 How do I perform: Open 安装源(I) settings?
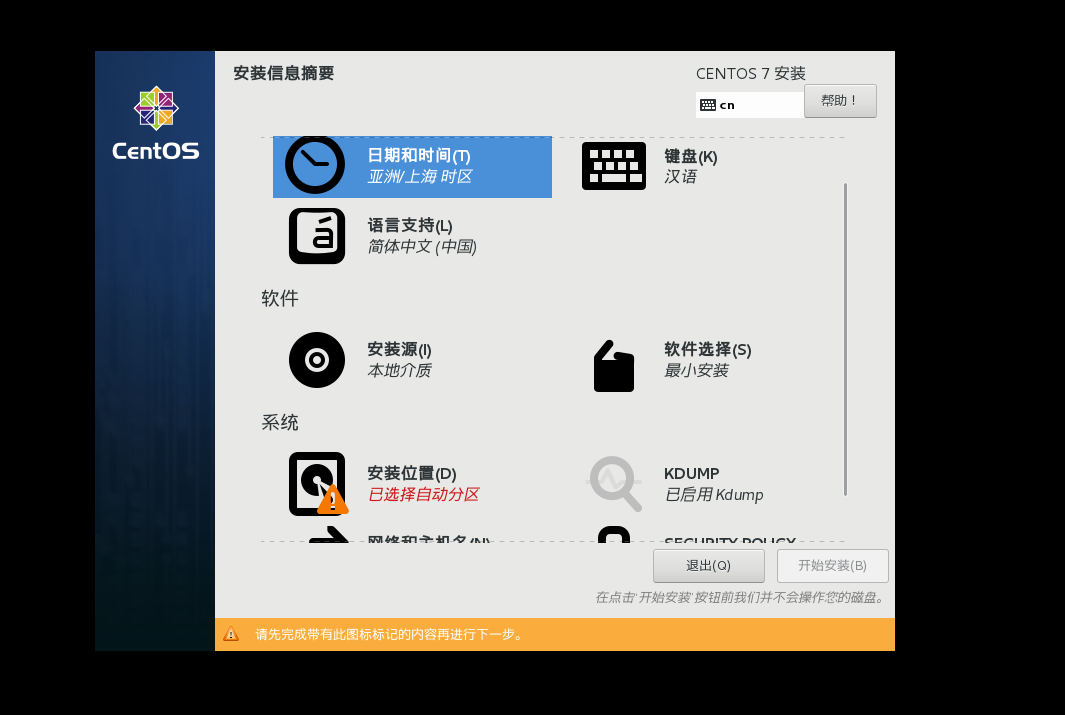399,350
